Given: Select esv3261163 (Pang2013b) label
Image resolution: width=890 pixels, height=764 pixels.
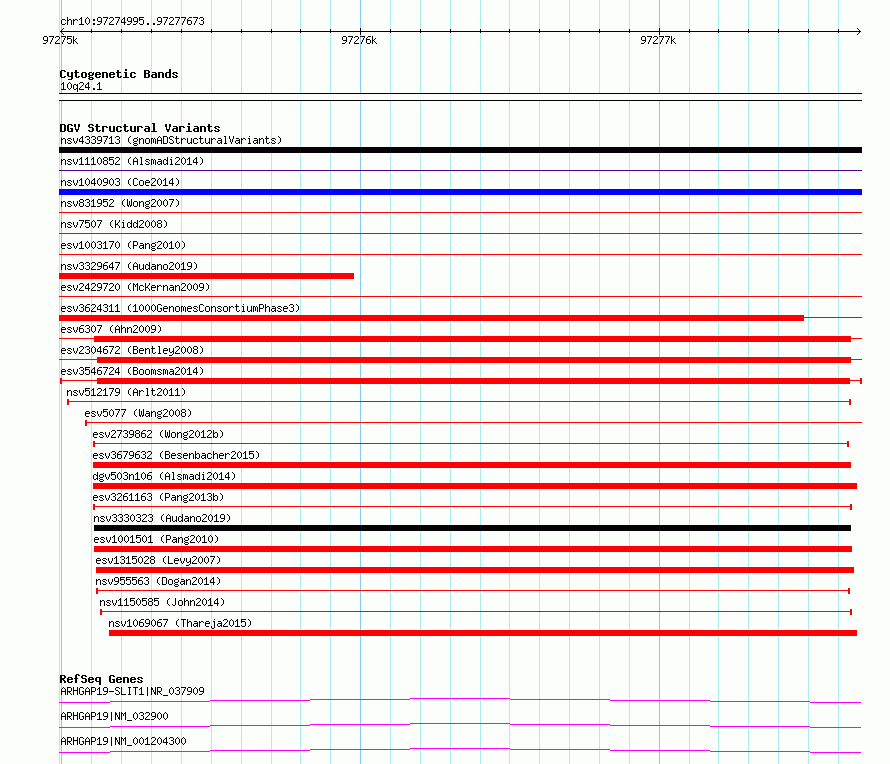Looking at the screenshot, I should [158, 497].
